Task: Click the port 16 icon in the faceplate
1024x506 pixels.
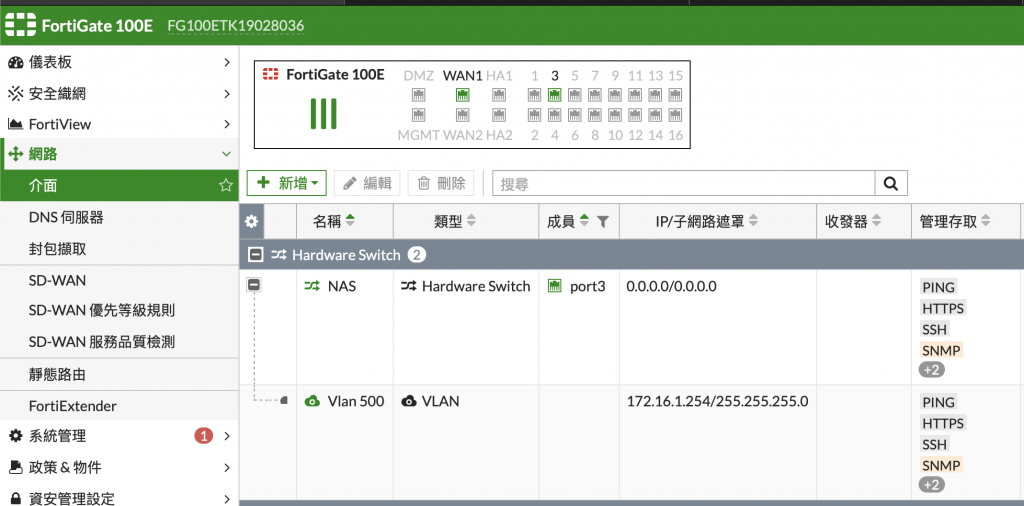Action: click(675, 116)
